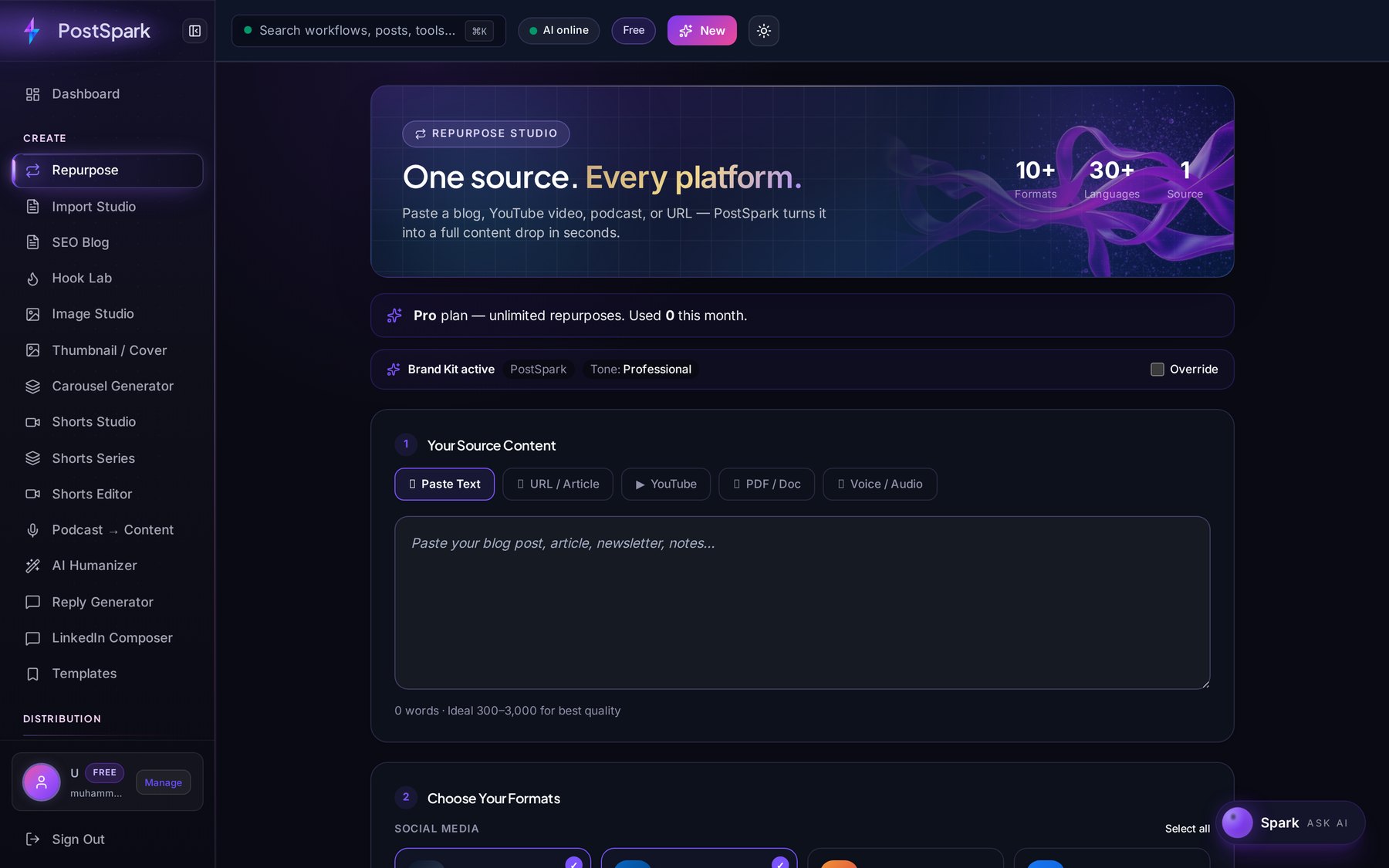The image size is (1389, 868).
Task: Click the Repurpose arrows icon in sidebar
Action: [x=32, y=171]
